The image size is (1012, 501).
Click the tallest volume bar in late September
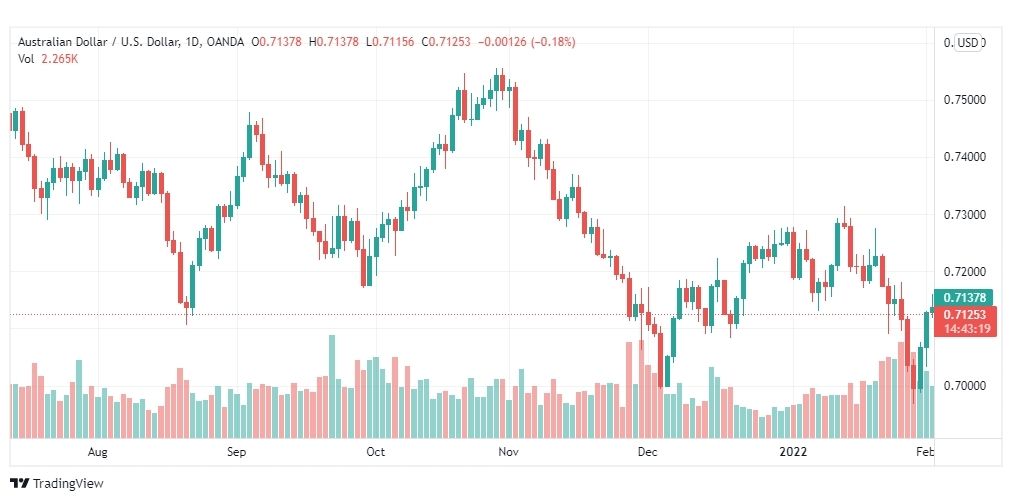pos(332,387)
